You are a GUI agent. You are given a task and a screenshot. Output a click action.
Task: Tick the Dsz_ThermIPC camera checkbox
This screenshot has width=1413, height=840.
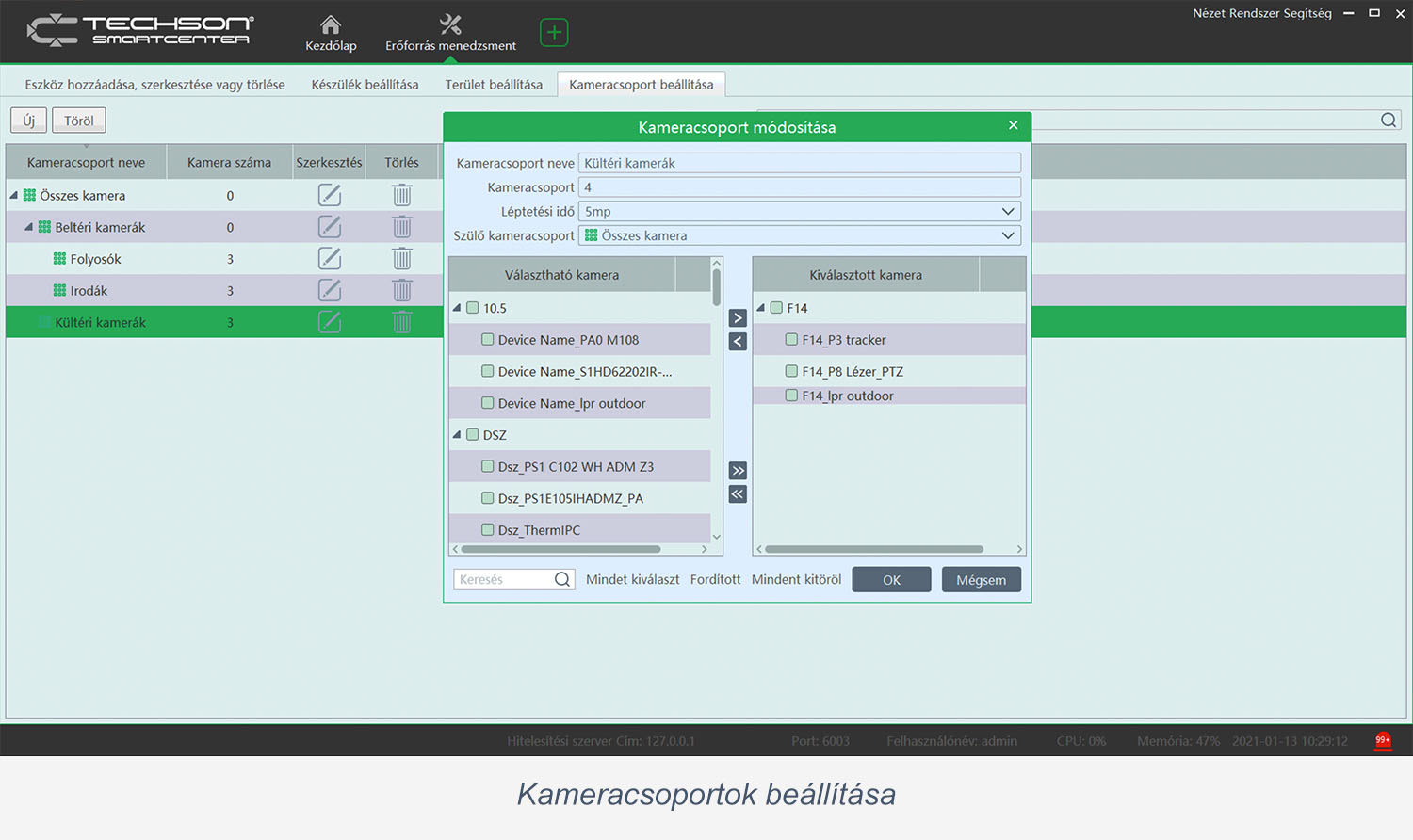488,530
